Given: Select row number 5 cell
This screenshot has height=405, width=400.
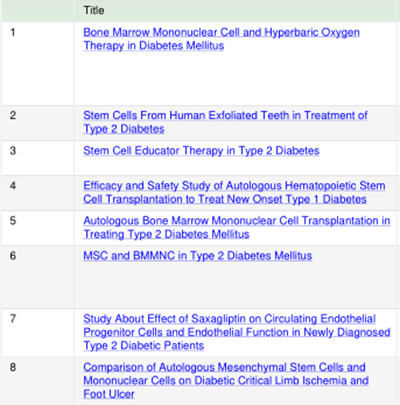Looking at the screenshot, I should 37,228.
